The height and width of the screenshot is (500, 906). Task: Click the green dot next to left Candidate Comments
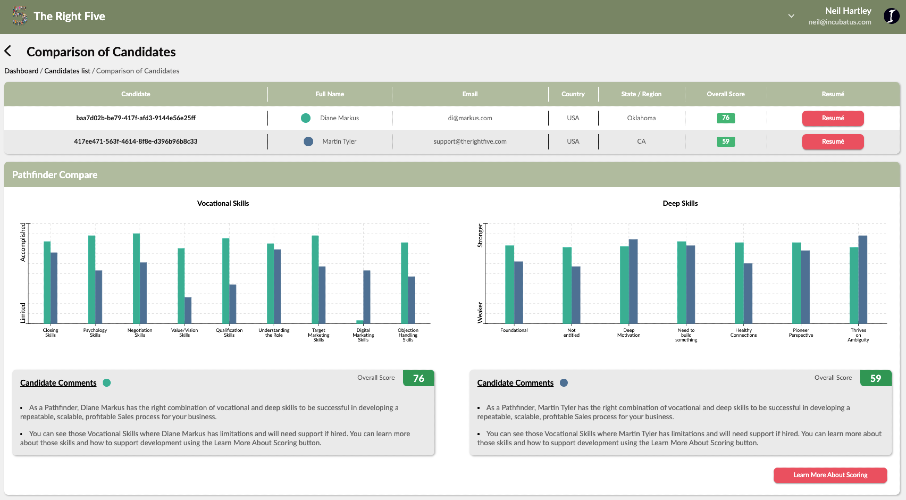pyautogui.click(x=106, y=383)
